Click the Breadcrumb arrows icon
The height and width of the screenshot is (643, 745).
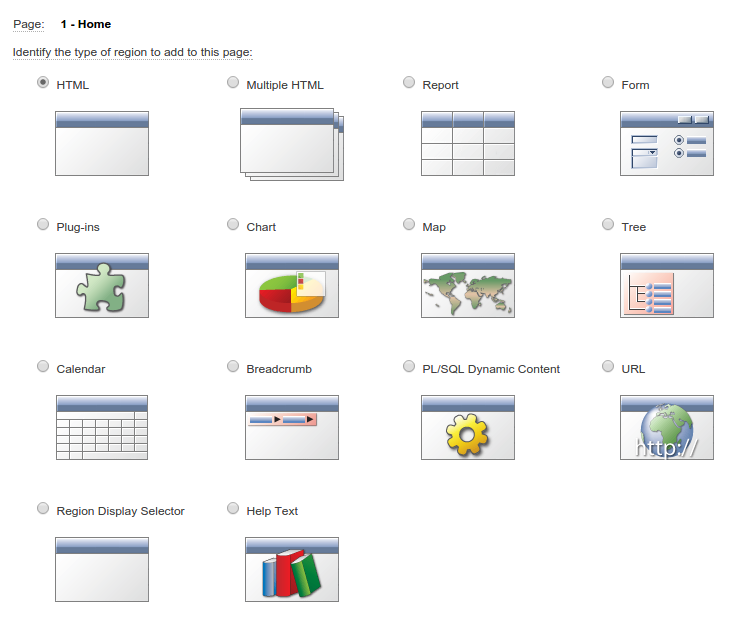click(292, 427)
